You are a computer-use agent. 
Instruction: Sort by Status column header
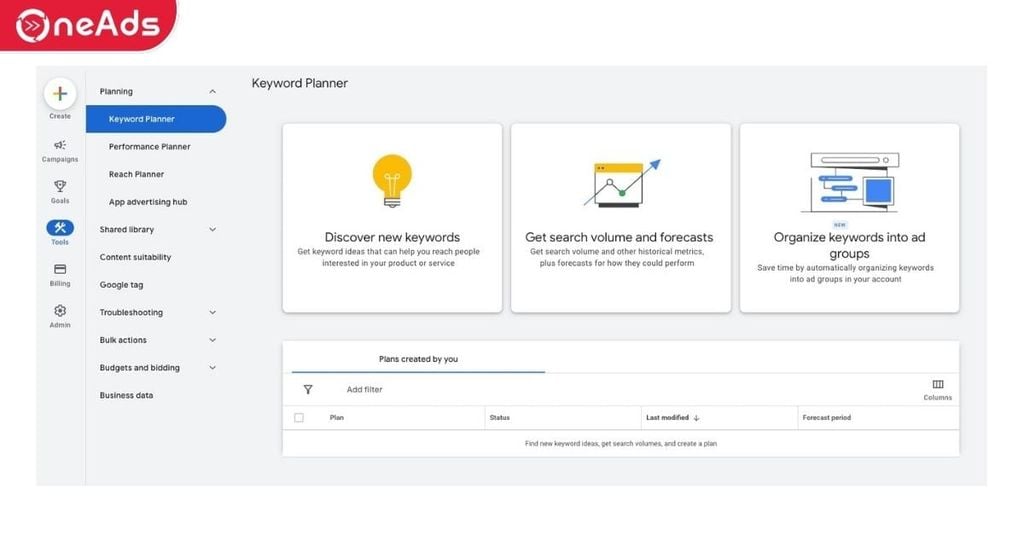[x=500, y=418]
